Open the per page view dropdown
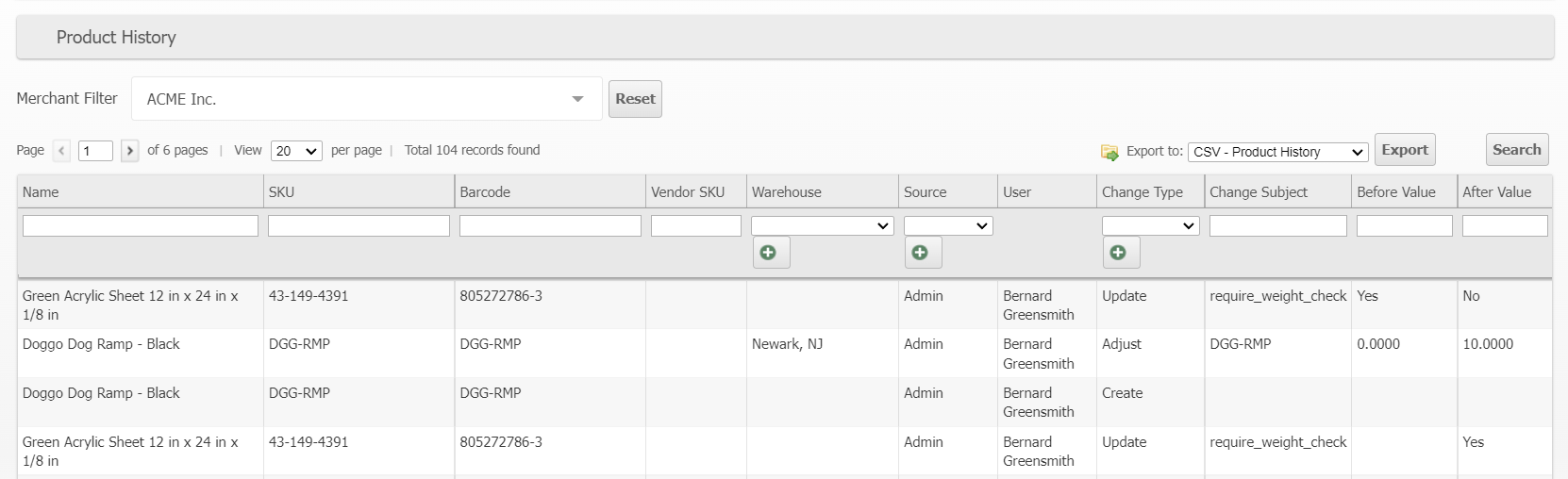This screenshot has height=479, width=1568. click(x=296, y=151)
